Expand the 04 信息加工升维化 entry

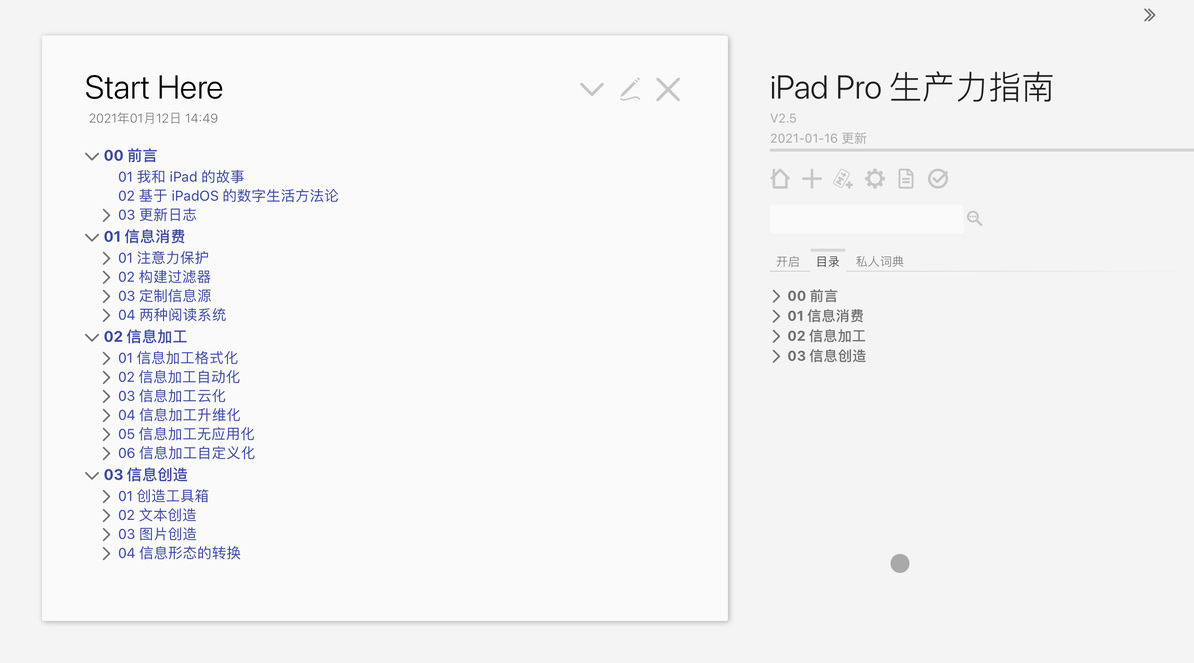click(107, 415)
